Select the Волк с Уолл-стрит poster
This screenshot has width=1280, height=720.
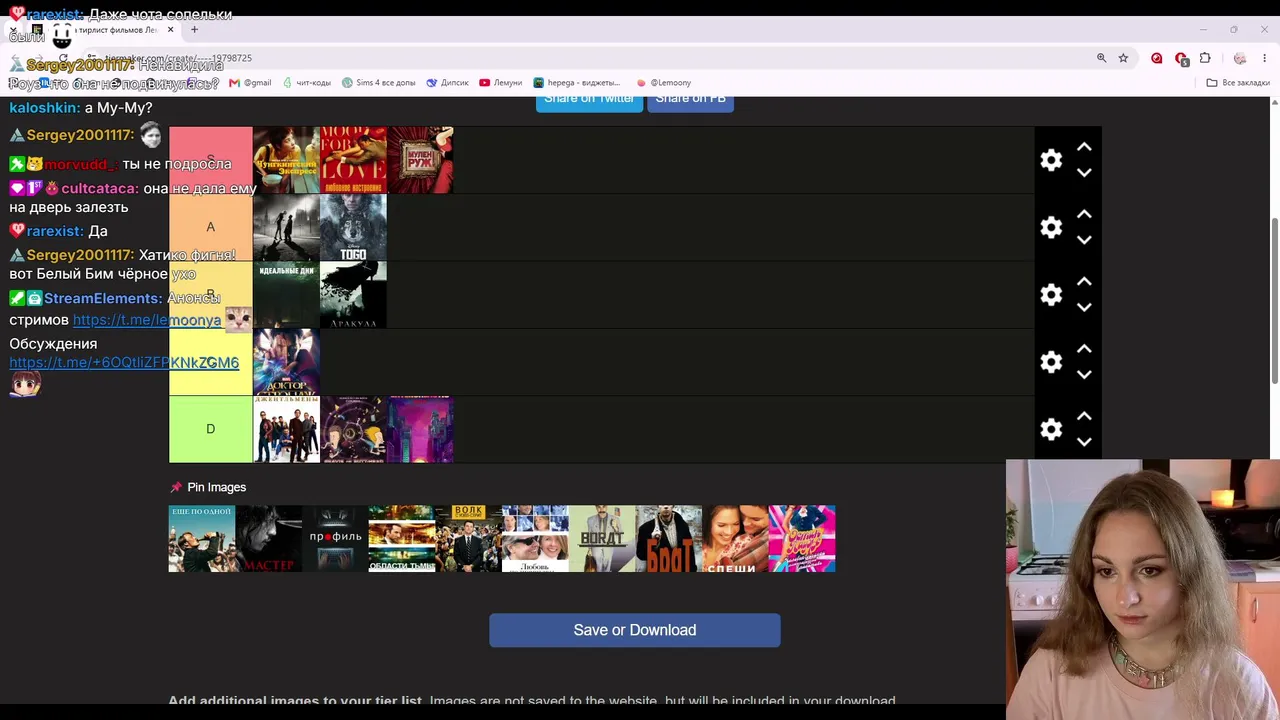coord(469,539)
